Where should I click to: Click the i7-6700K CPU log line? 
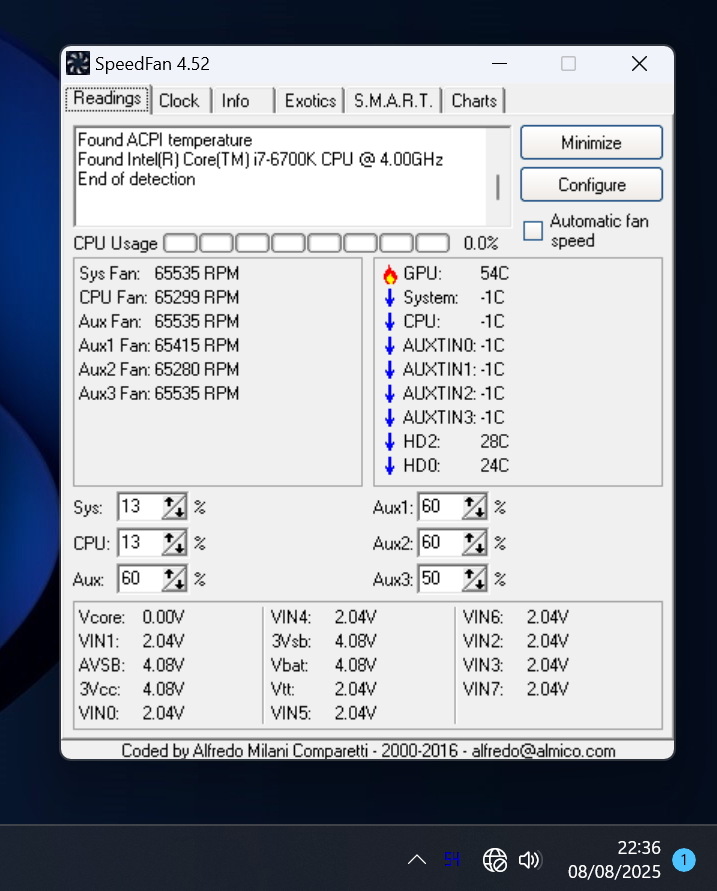pyautogui.click(x=260, y=160)
